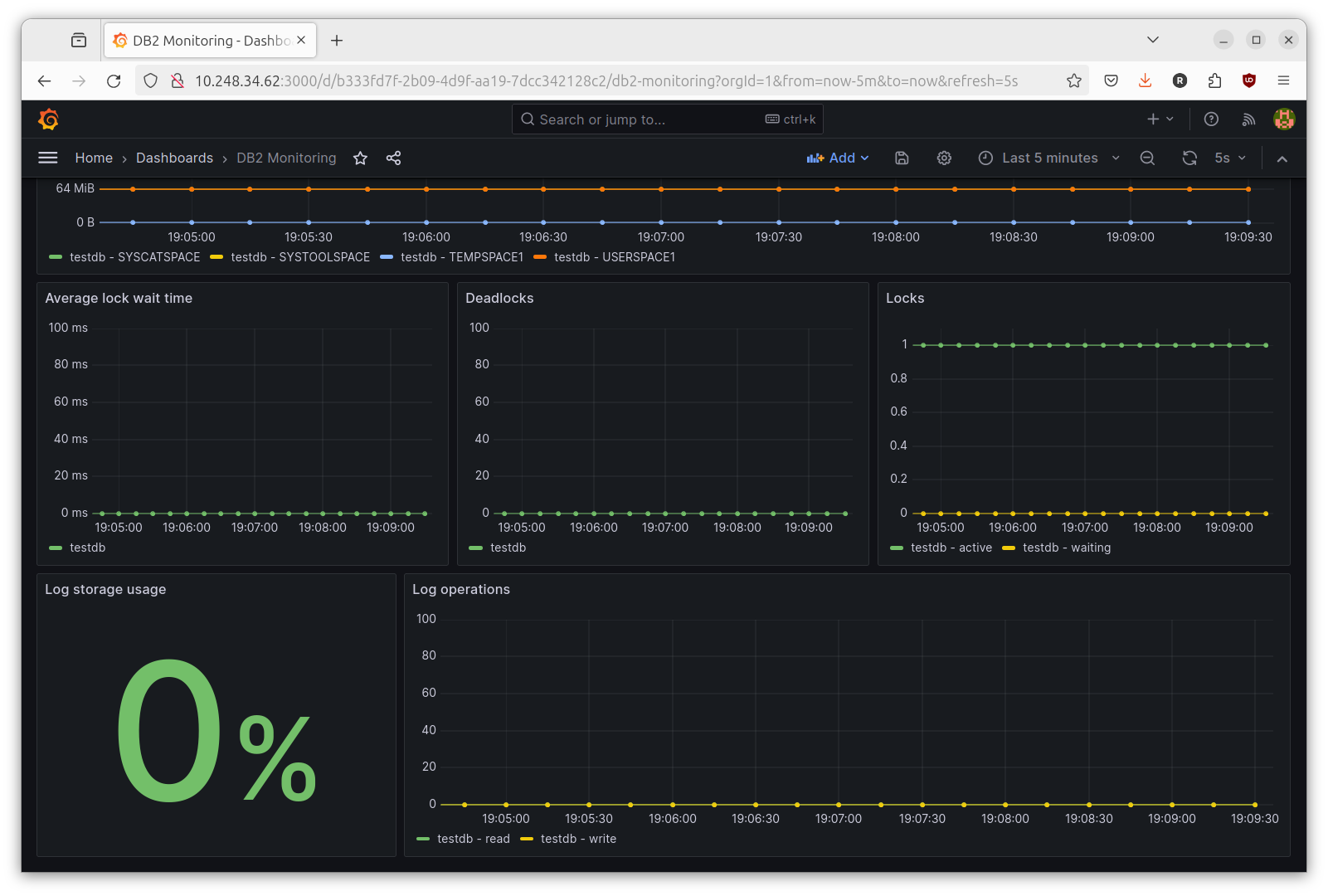
Task: Open the uBlock Origin shield extension
Action: pyautogui.click(x=1249, y=80)
